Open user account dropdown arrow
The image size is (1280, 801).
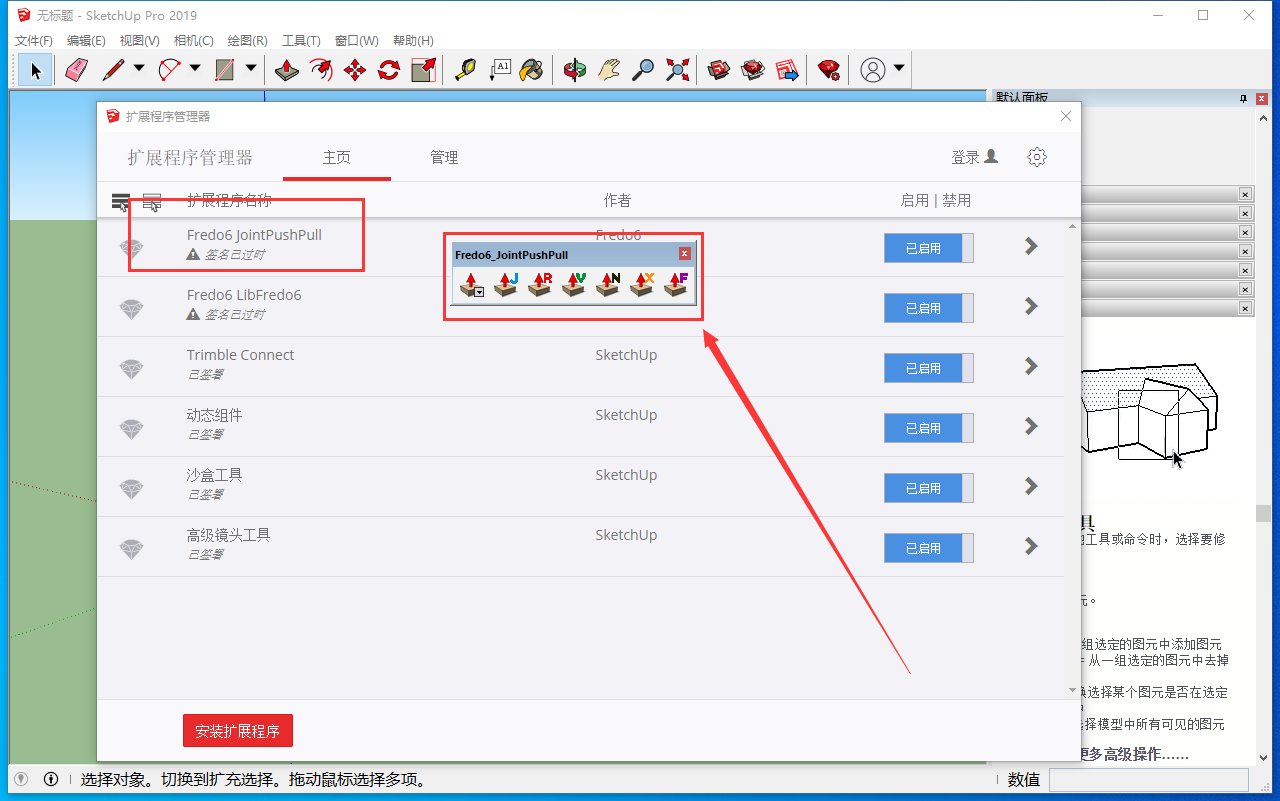coord(899,69)
